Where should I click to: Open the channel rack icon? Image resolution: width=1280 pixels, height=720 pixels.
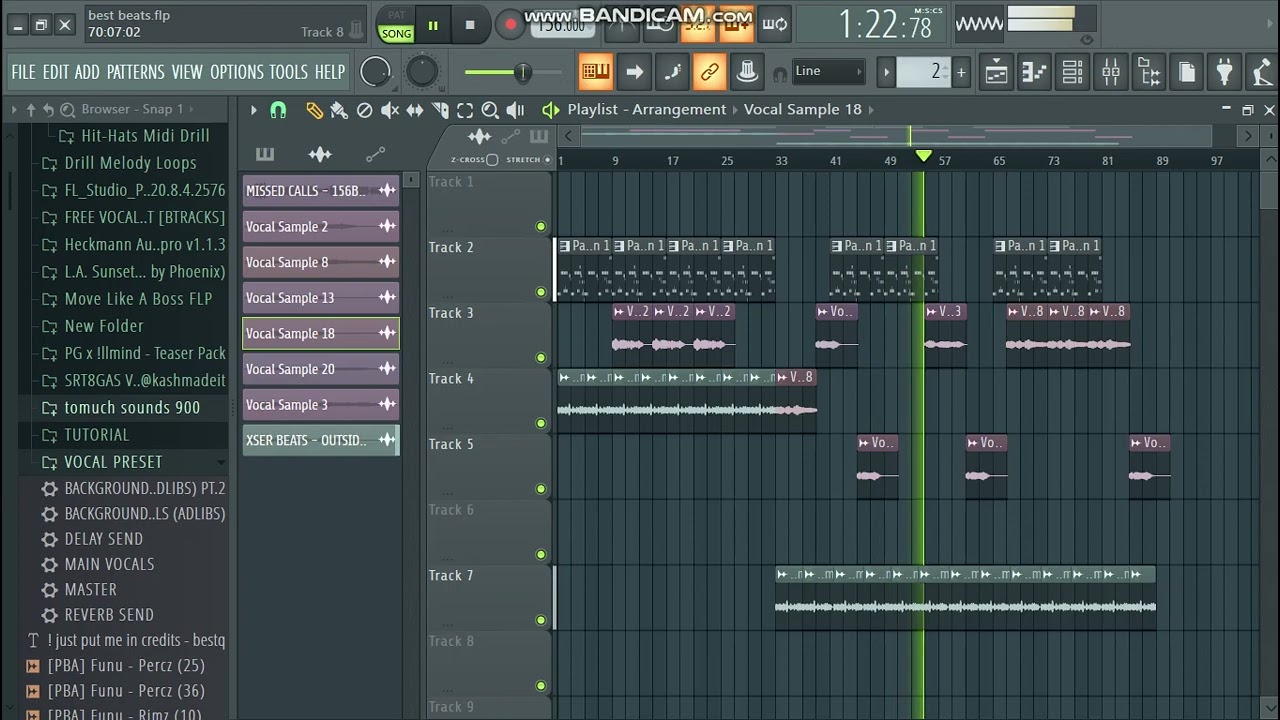coord(1072,72)
